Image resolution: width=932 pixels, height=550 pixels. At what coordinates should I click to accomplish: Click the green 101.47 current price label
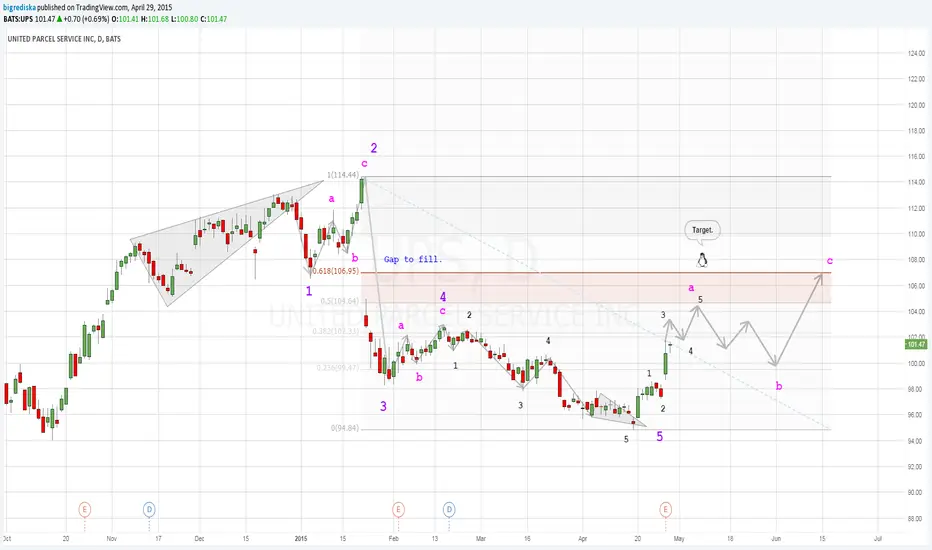(x=916, y=344)
